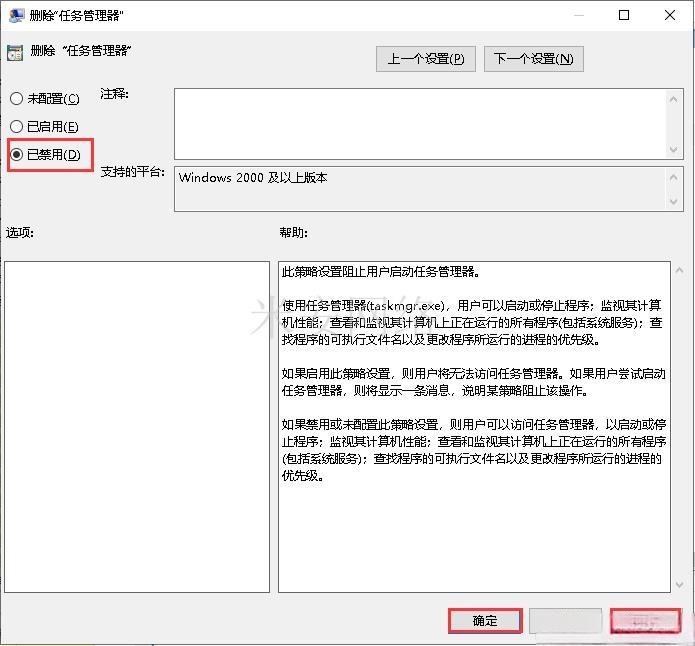Go to 下一个设置(N)
The height and width of the screenshot is (646, 695).
[x=534, y=59]
